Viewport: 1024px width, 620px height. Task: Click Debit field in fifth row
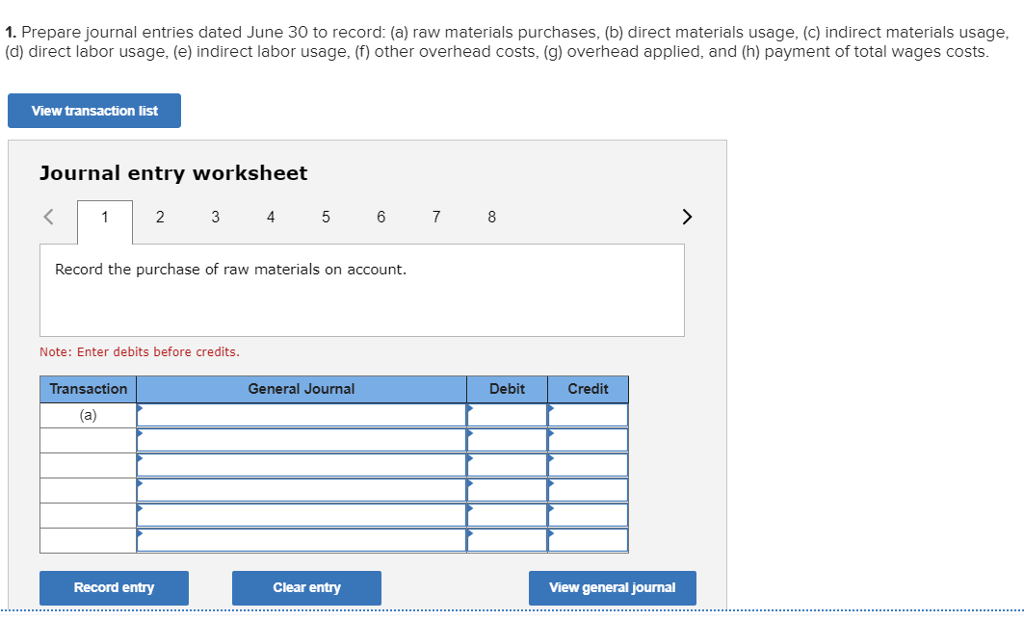(507, 515)
